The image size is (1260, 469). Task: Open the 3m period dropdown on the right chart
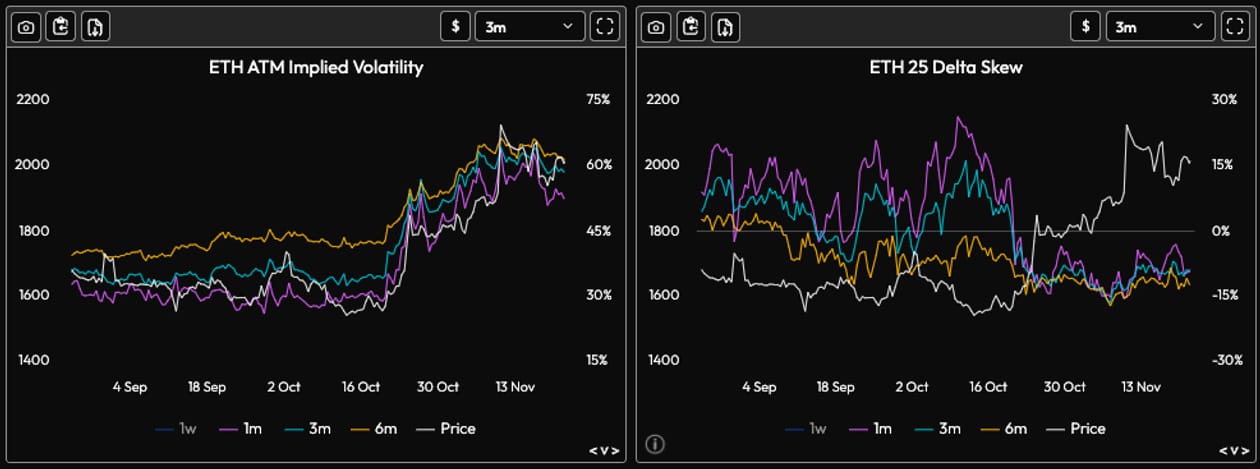(1160, 27)
